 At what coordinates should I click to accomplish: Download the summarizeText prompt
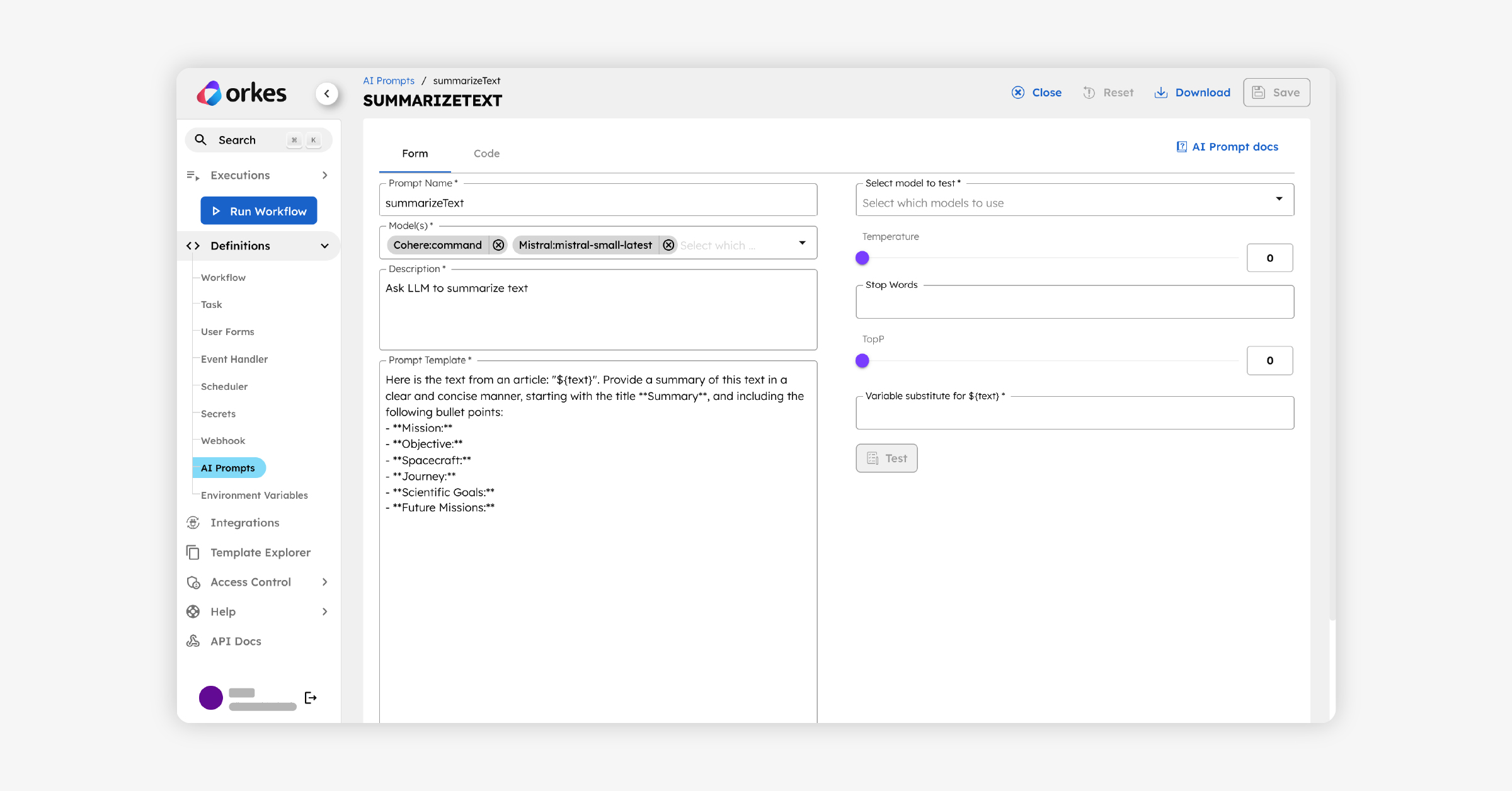tap(1192, 92)
